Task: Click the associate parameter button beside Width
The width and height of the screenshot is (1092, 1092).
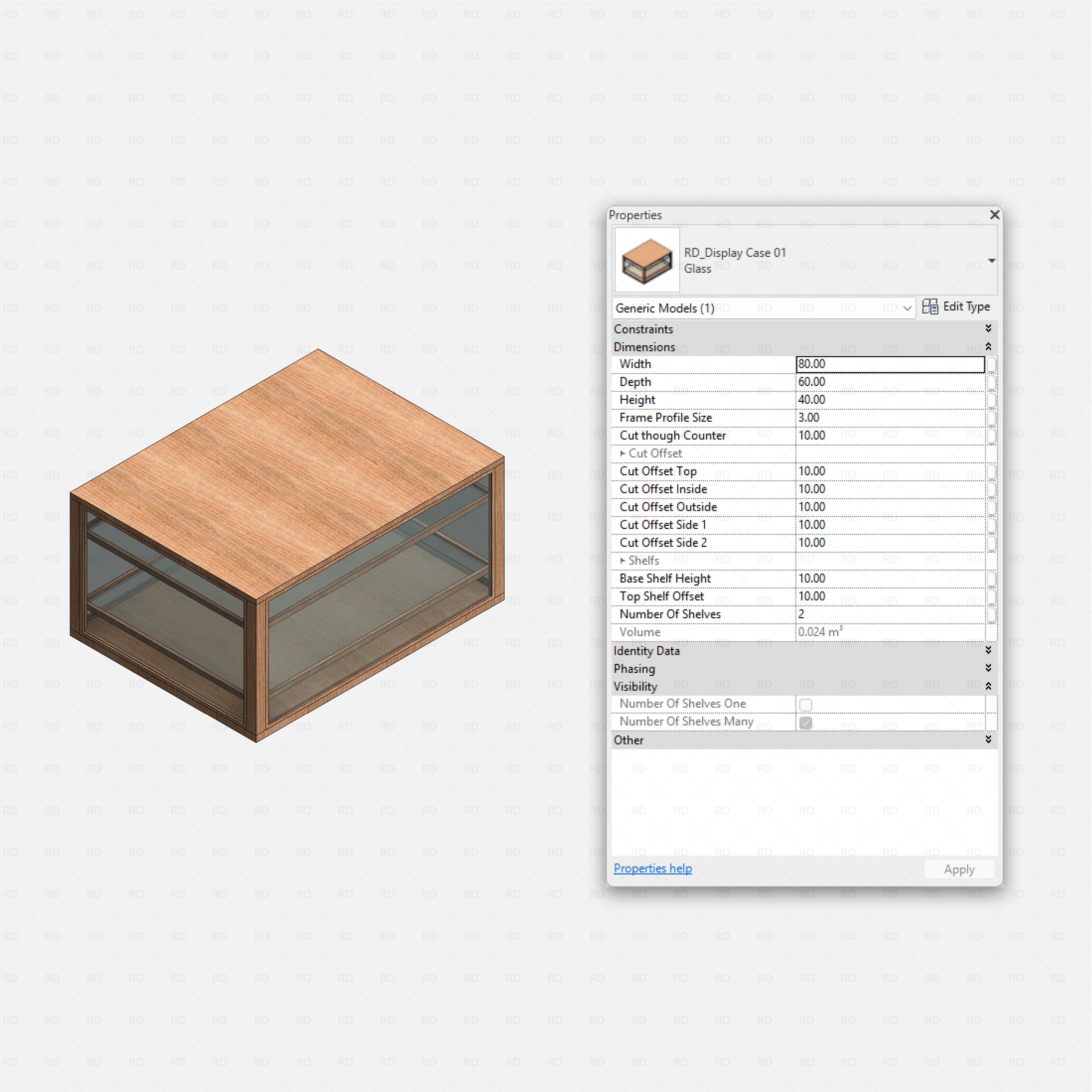Action: (x=992, y=364)
